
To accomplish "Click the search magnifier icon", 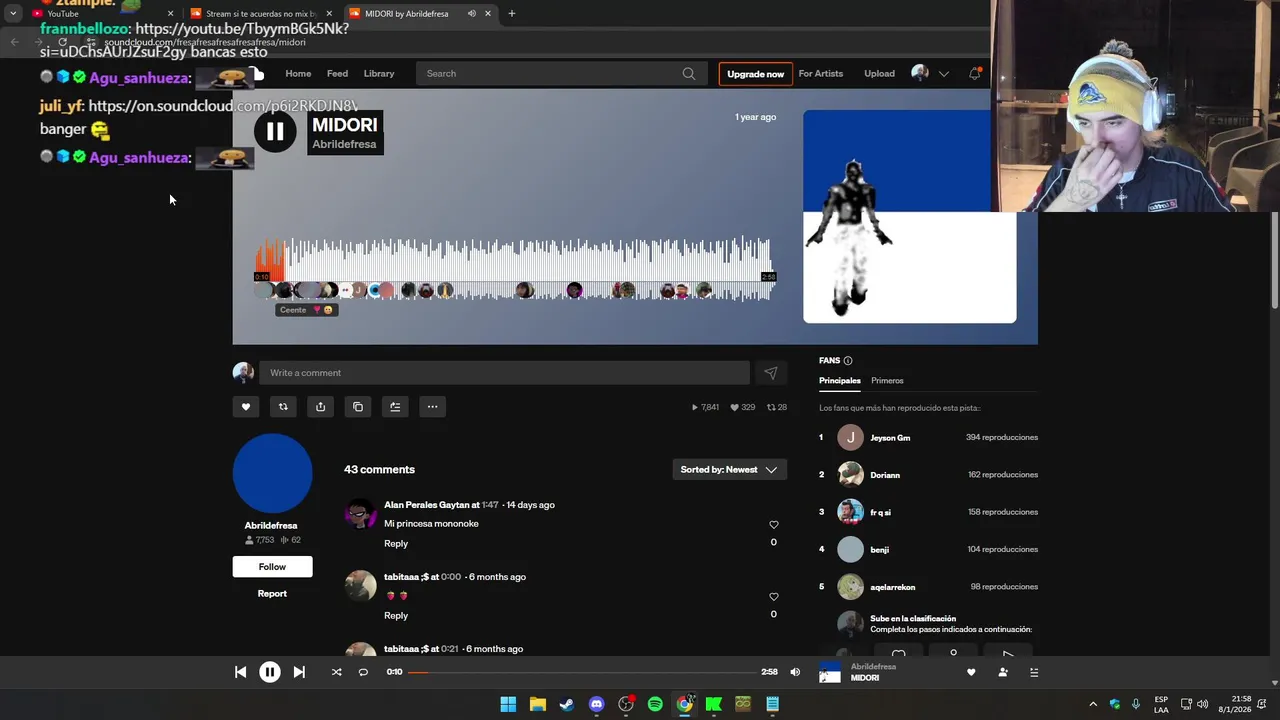I will pyautogui.click(x=689, y=73).
